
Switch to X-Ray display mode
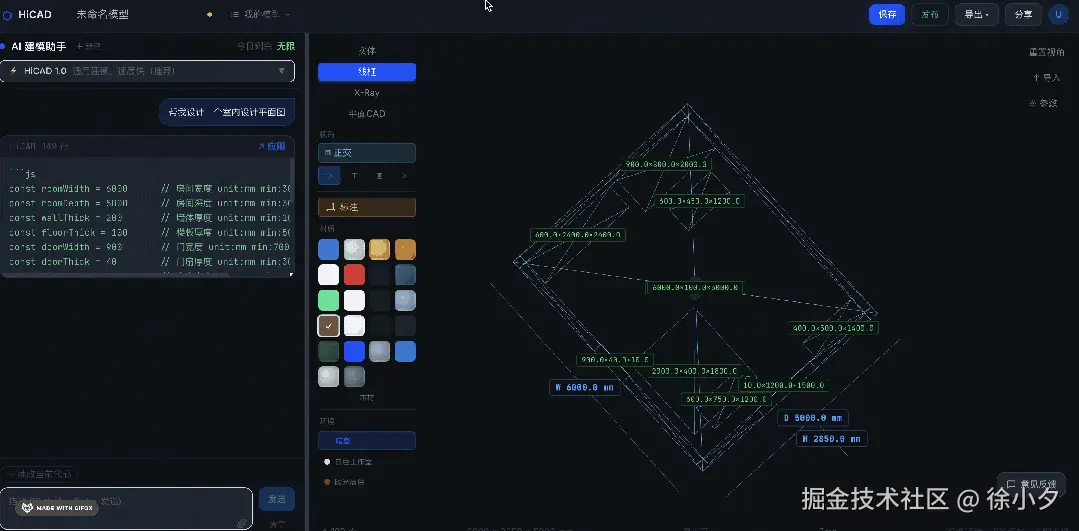[x=367, y=93]
